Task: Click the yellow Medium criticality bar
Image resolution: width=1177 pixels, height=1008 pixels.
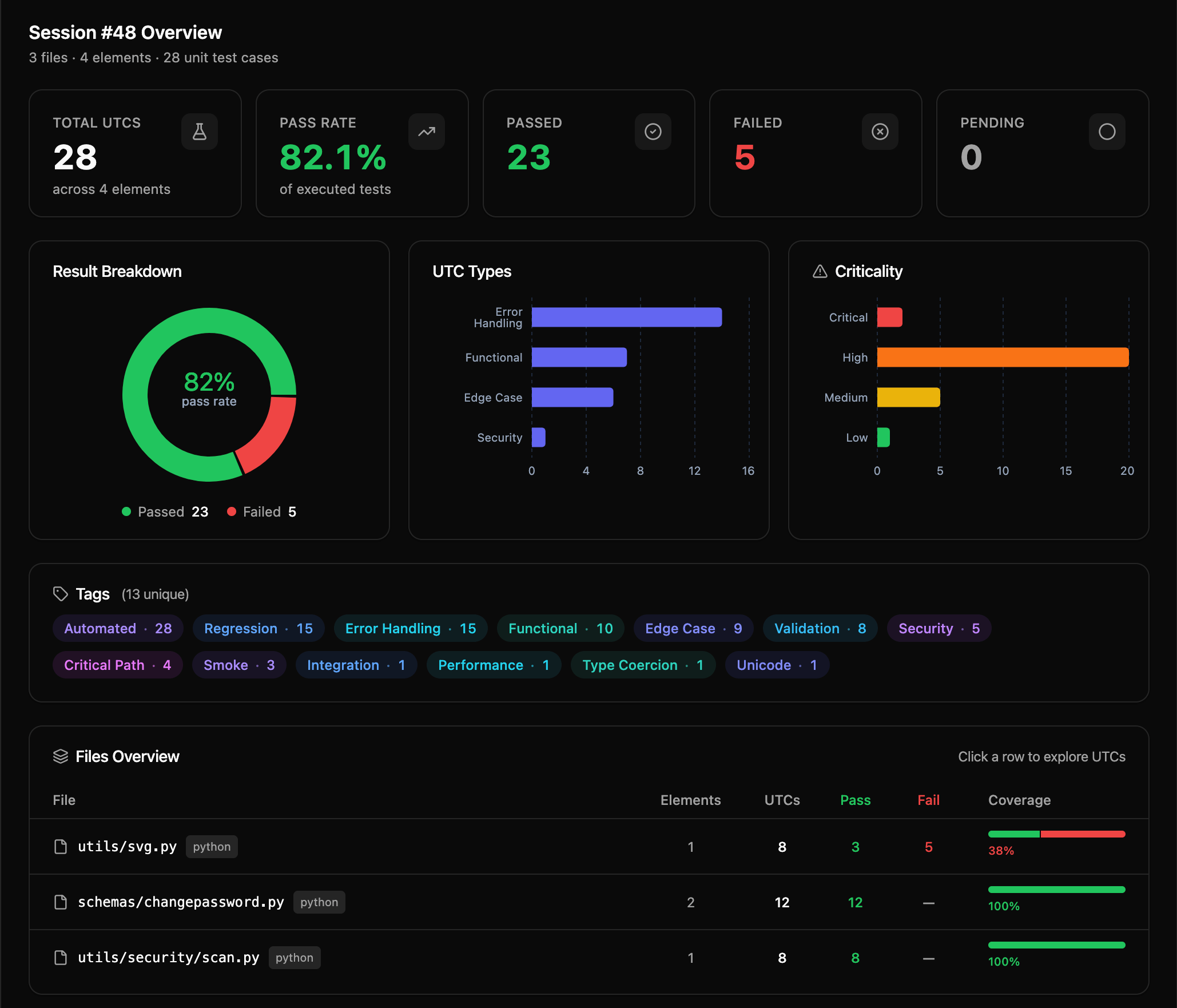Action: (908, 397)
